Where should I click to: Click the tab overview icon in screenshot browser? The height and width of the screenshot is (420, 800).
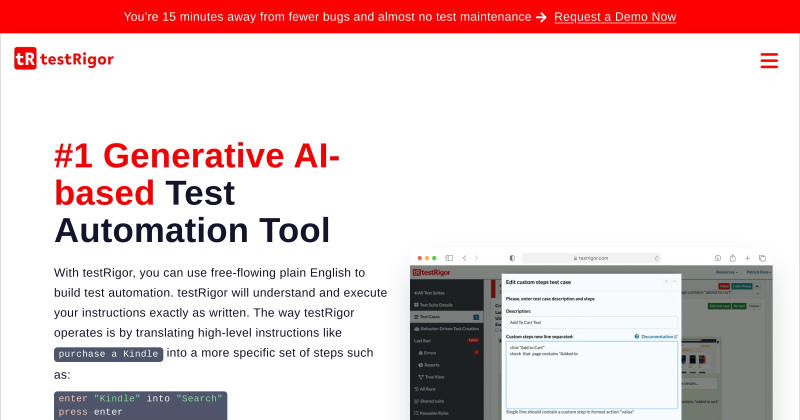coord(762,258)
